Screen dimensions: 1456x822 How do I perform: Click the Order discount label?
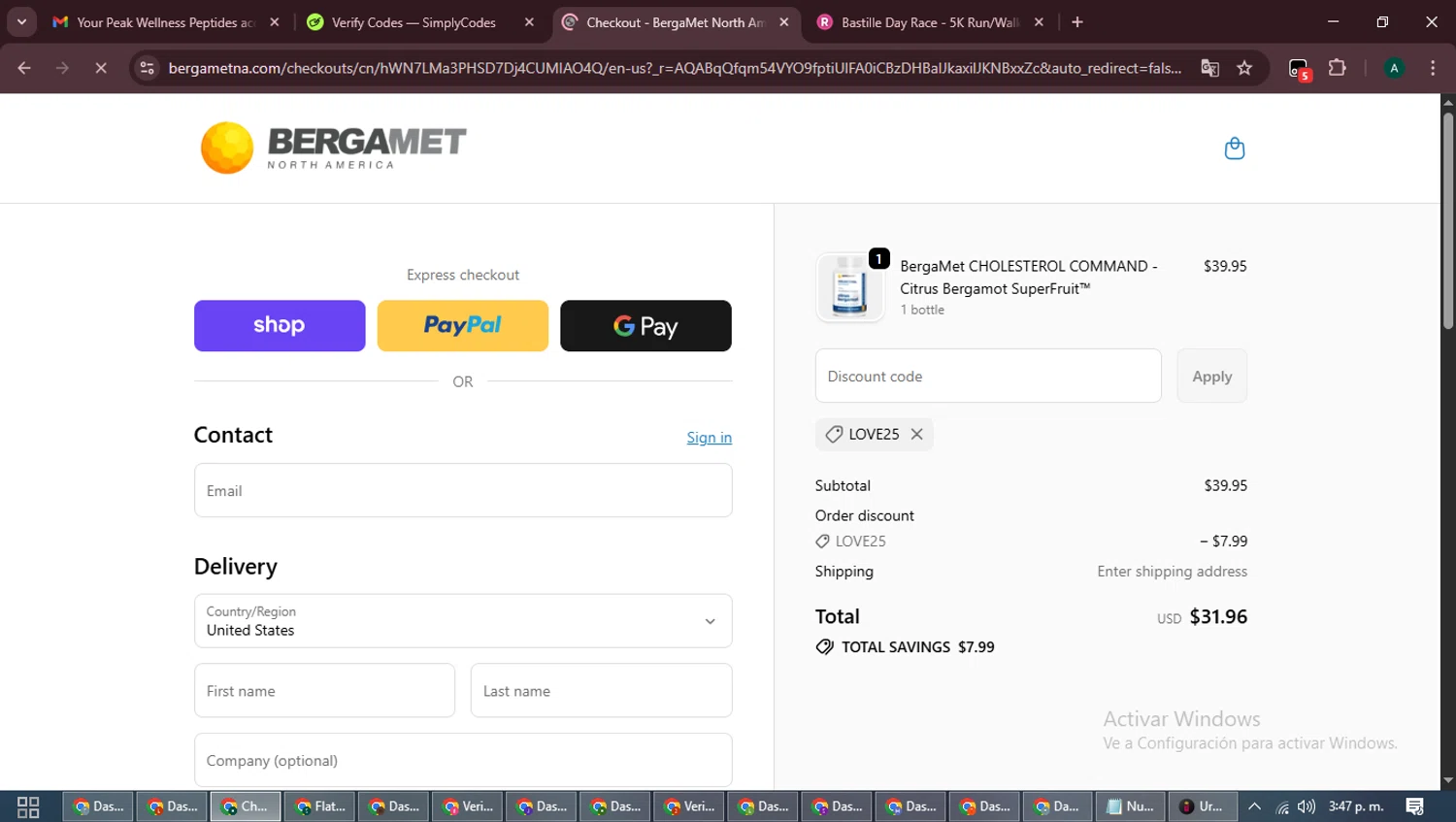point(864,515)
